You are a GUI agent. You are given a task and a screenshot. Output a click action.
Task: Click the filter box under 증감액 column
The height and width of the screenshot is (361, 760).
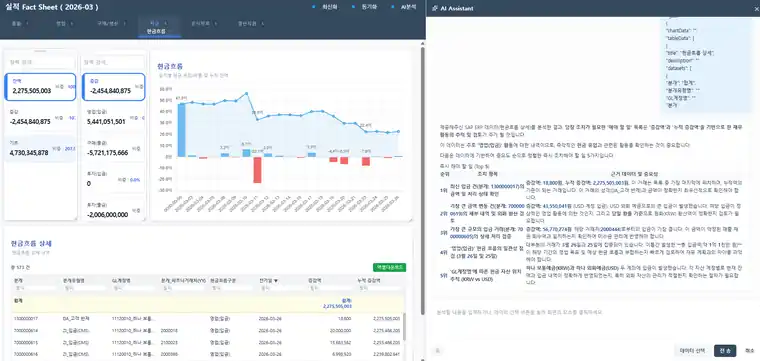click(x=330, y=288)
